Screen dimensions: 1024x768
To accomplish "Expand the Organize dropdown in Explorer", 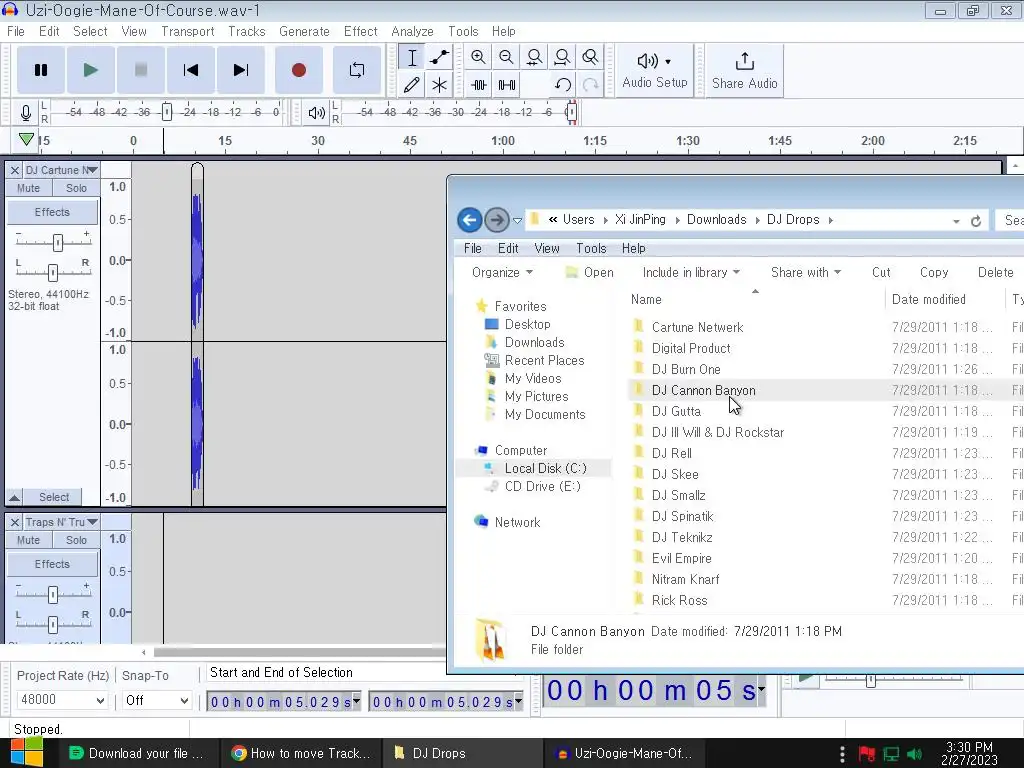I will 502,272.
